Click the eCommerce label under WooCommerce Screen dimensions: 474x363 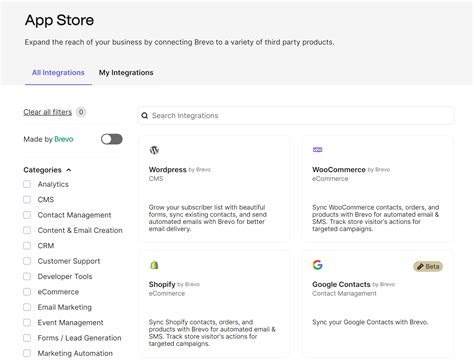[x=330, y=179]
